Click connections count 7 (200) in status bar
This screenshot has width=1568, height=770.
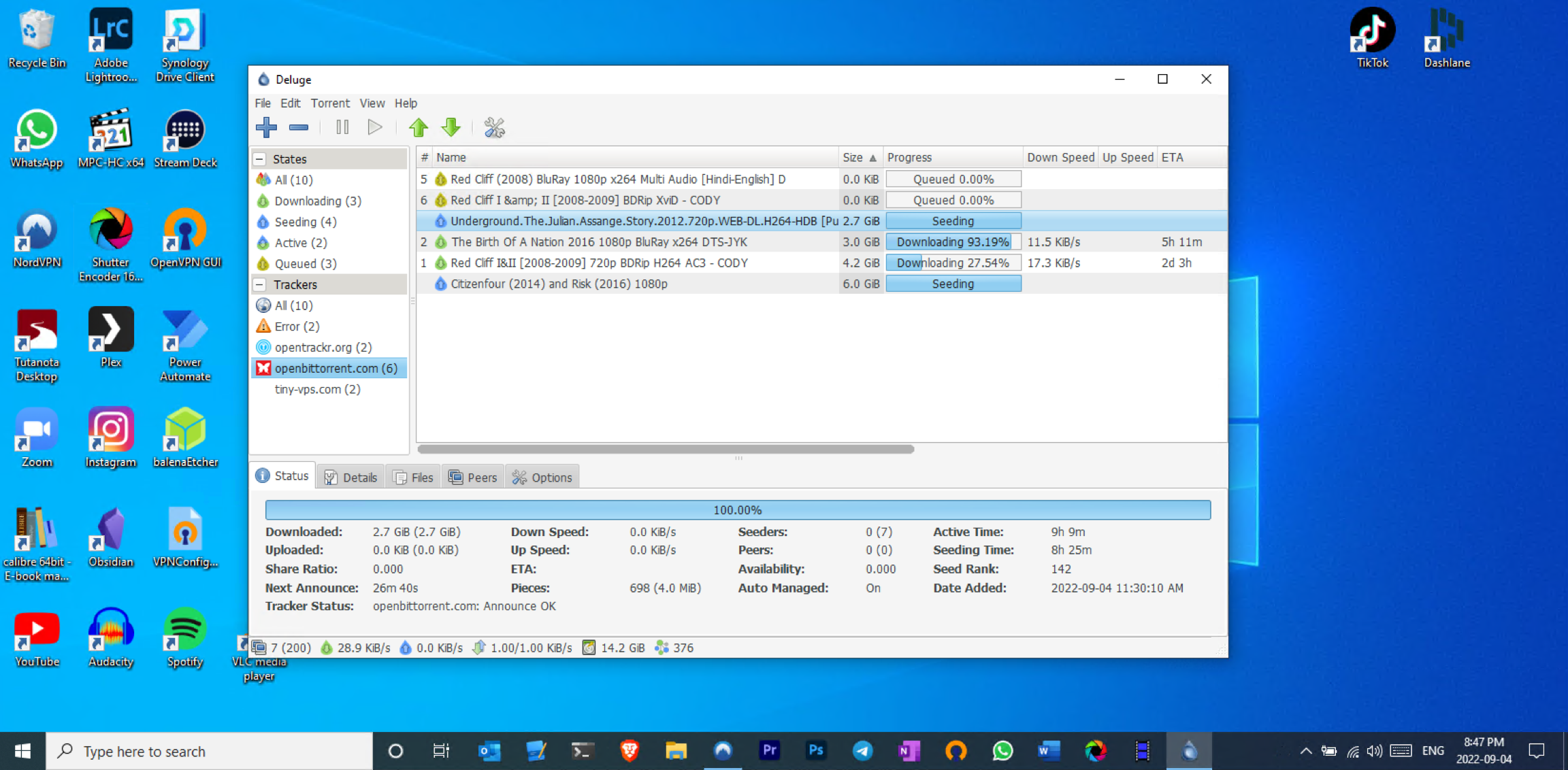point(282,648)
